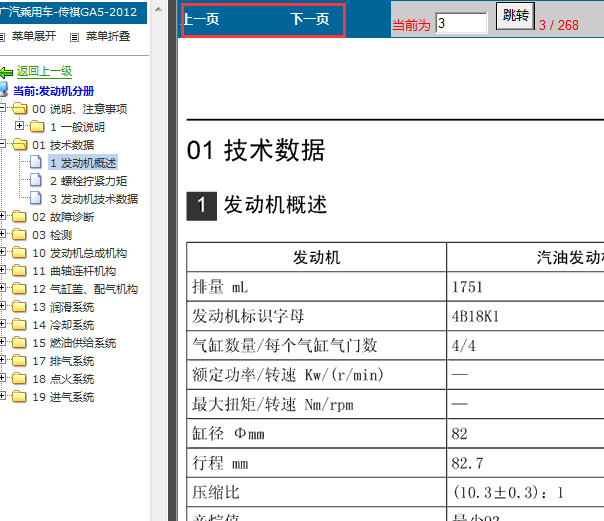Screen dimensions: 604x521
Task: Click page icon of 1 发动机概述
Action: pyautogui.click(x=36, y=162)
